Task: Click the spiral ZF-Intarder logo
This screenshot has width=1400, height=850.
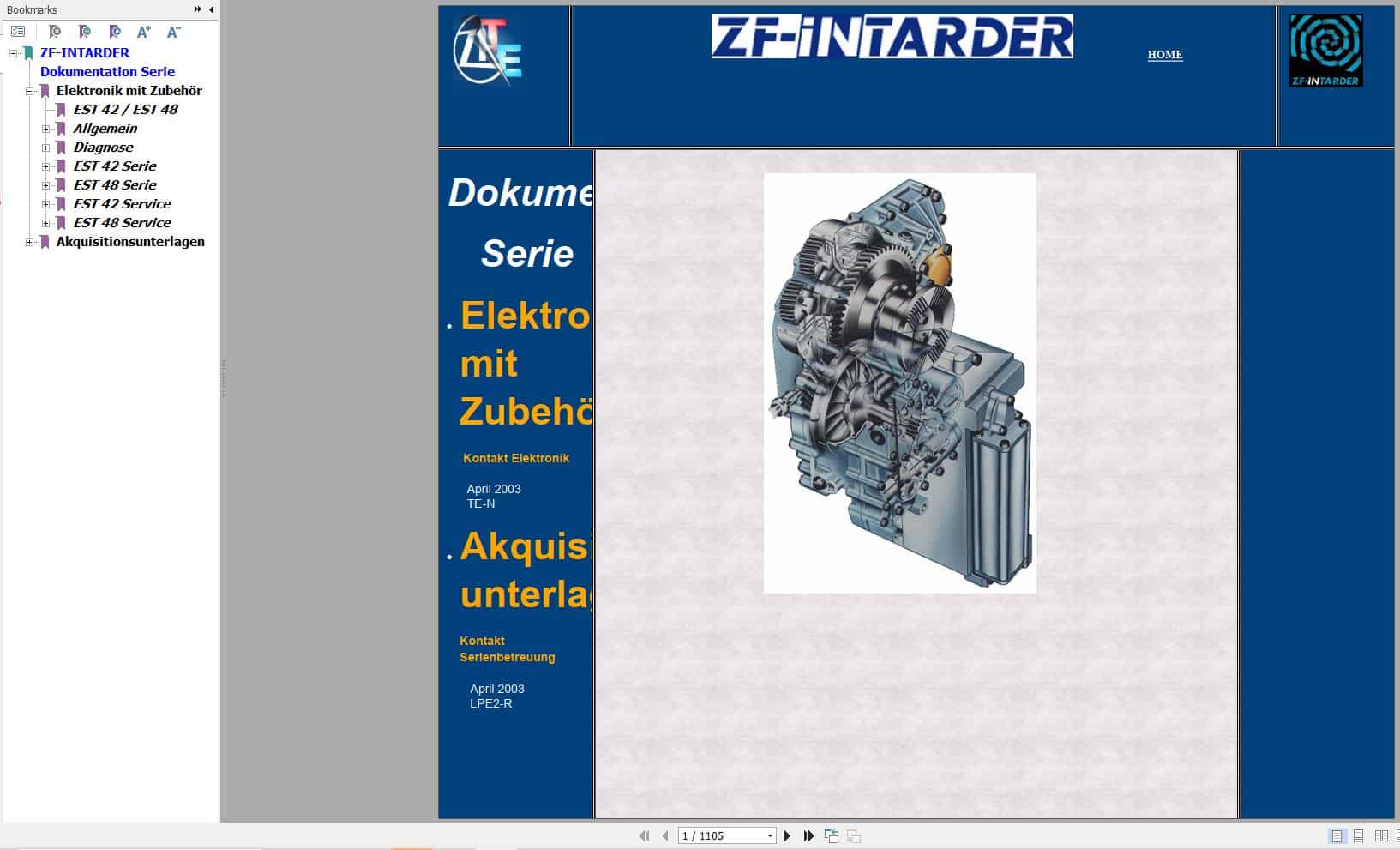Action: coord(1326,51)
